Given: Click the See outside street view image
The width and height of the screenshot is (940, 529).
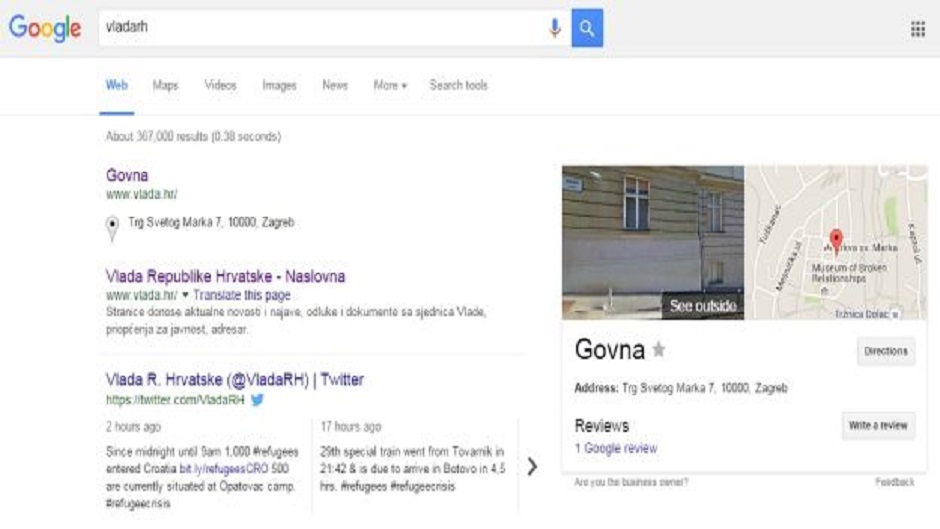Looking at the screenshot, I should (x=653, y=242).
